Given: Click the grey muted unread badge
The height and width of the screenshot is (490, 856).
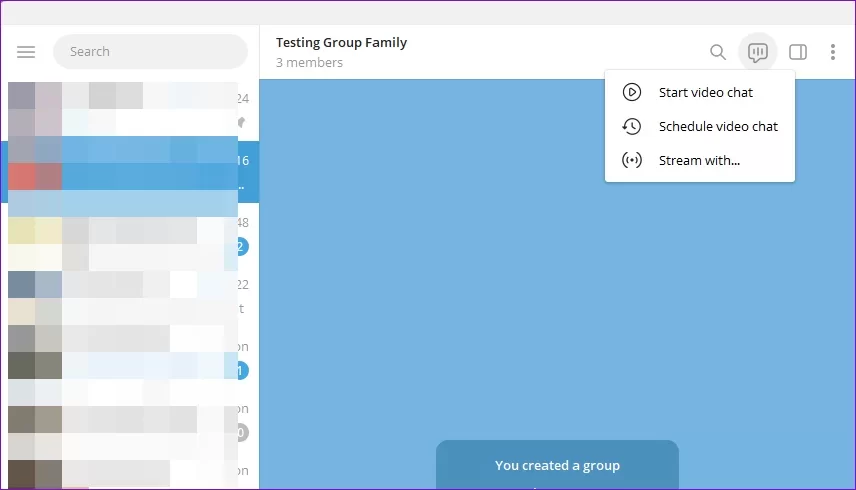Looking at the screenshot, I should click(240, 433).
